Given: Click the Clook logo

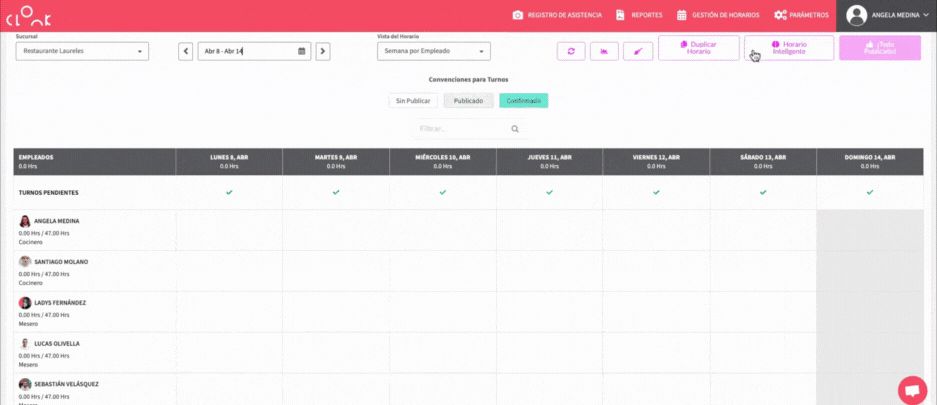Looking at the screenshot, I should [28, 17].
